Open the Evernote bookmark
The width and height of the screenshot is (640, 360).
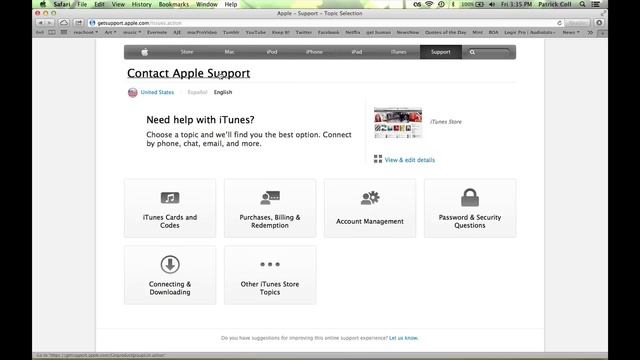pyautogui.click(x=157, y=32)
